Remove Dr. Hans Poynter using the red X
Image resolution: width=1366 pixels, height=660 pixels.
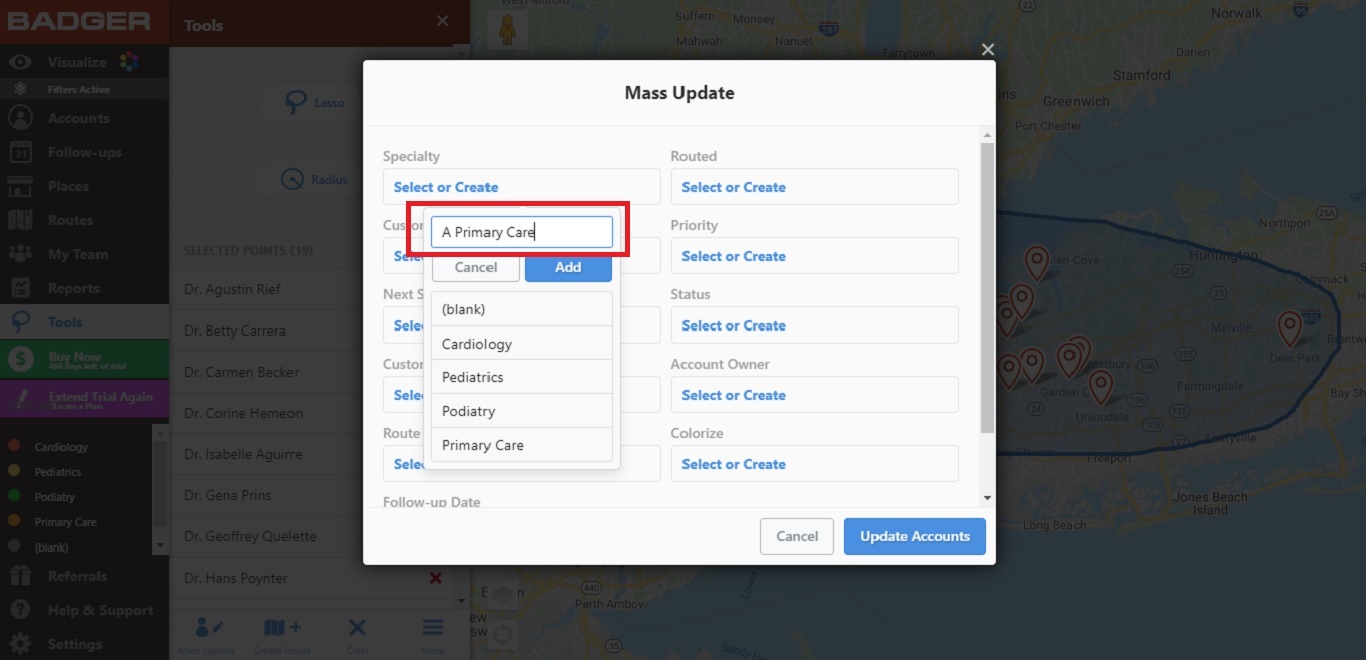point(436,578)
